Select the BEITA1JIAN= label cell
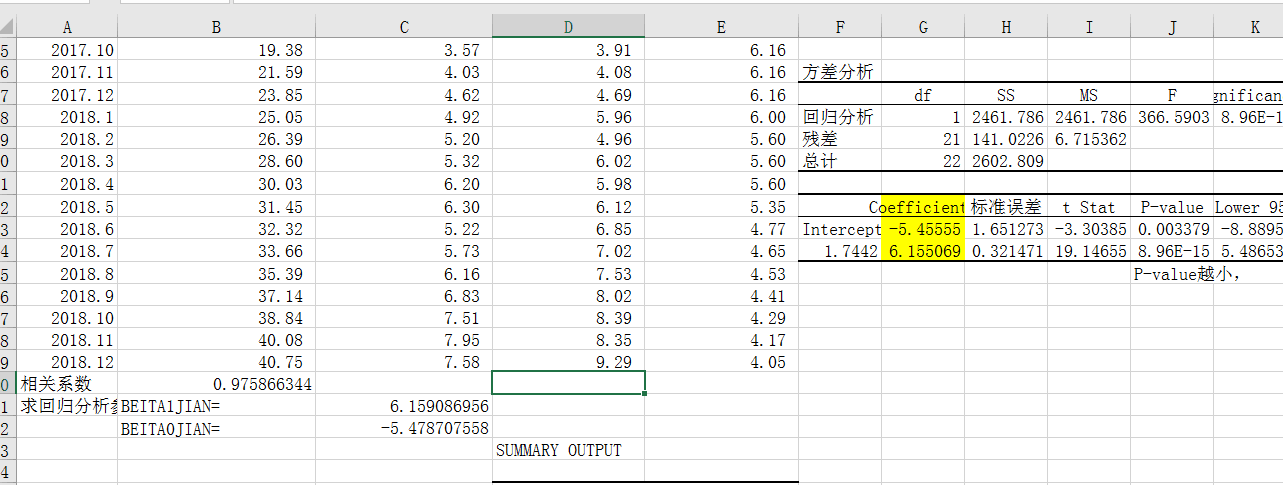 coord(216,406)
